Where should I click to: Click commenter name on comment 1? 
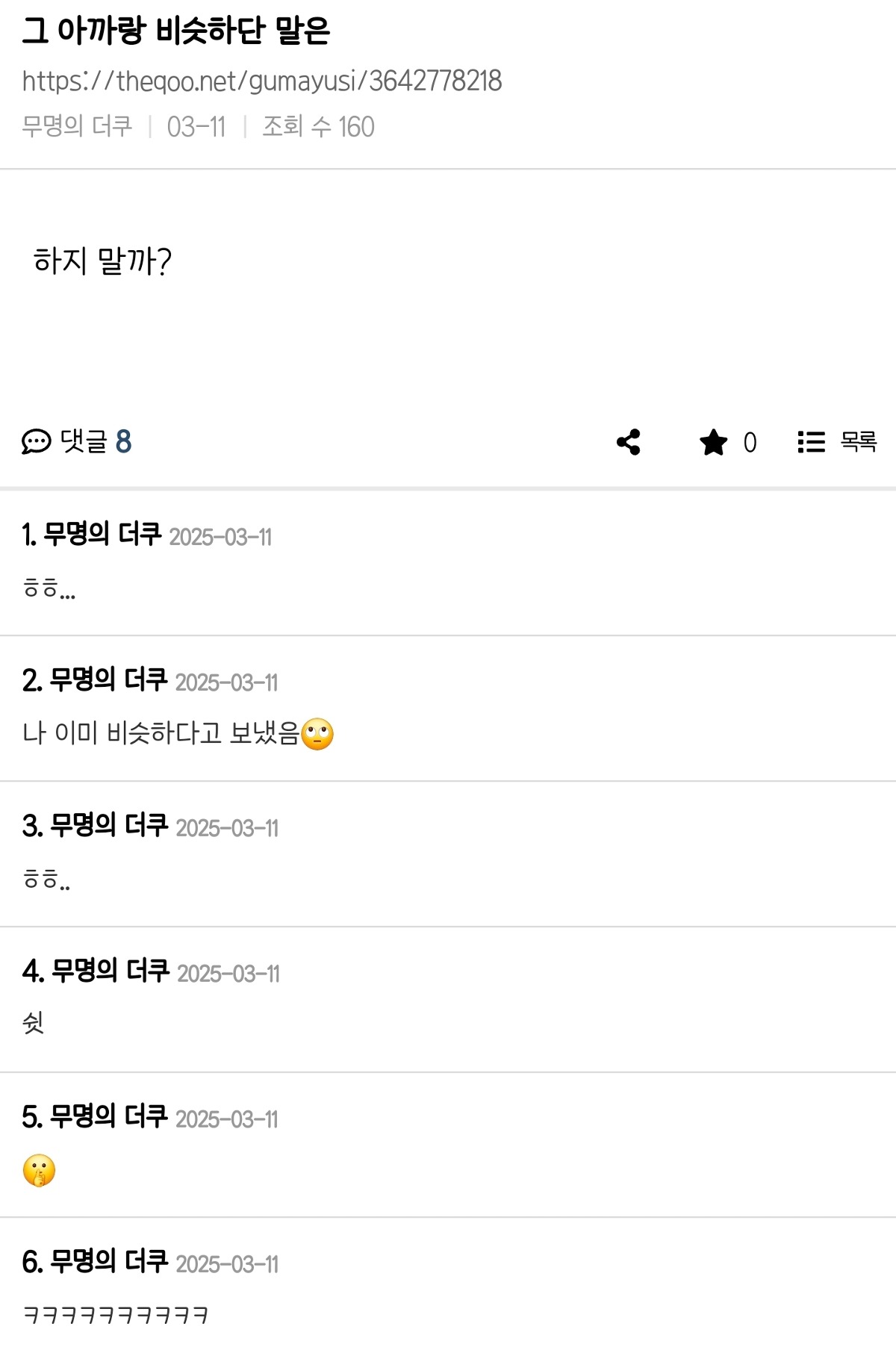102,535
